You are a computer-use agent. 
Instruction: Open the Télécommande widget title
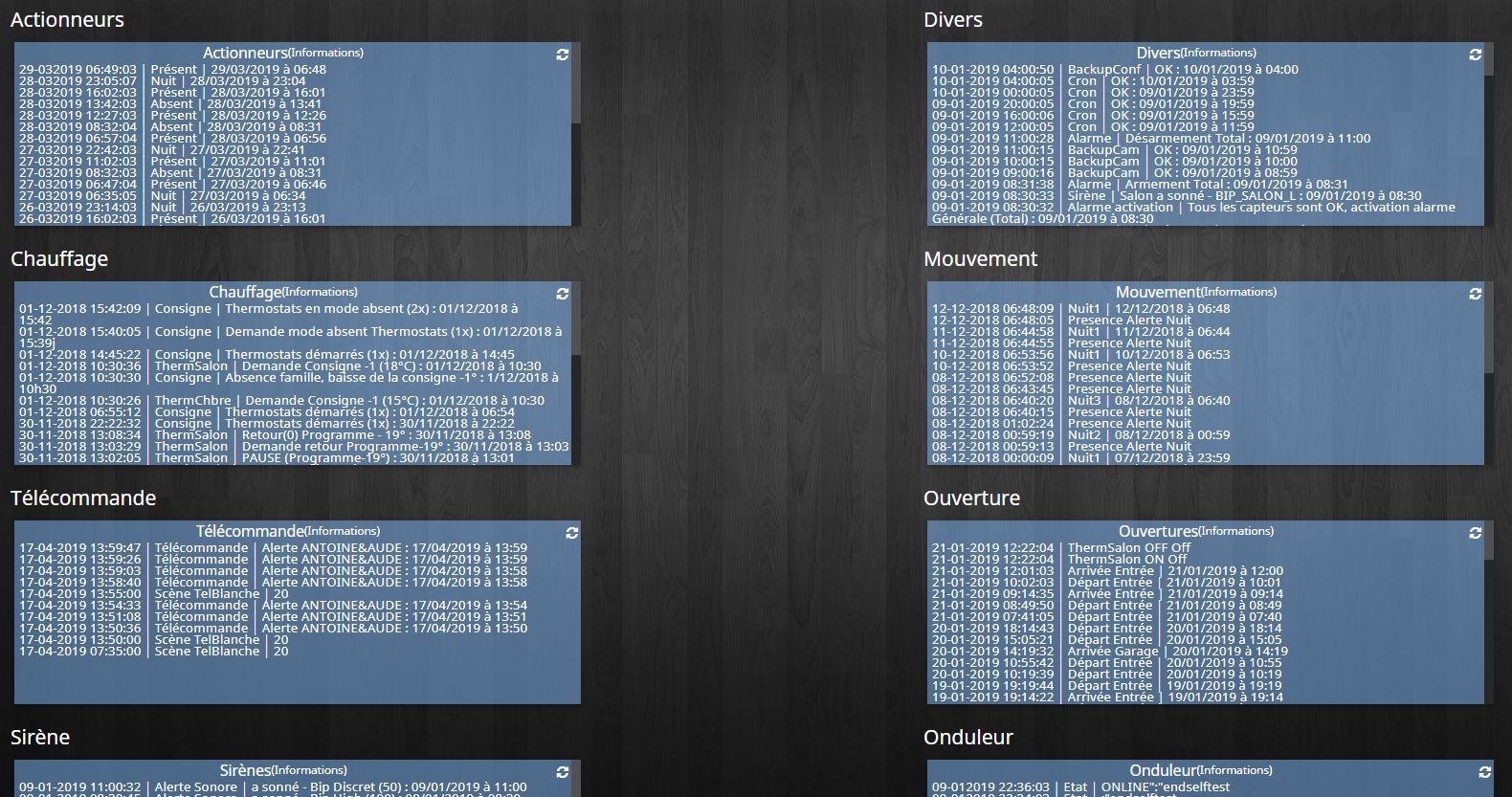288,531
